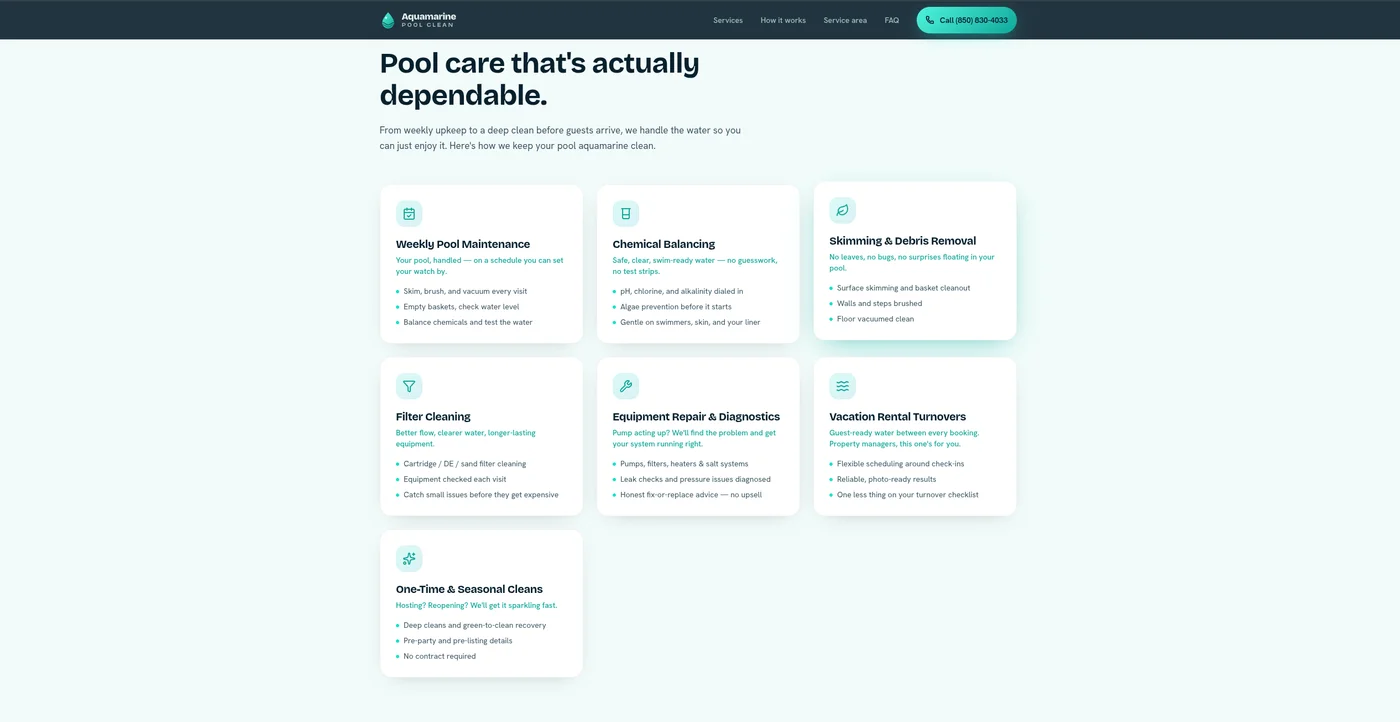Click the leaf icon on Skimming & Debris Removal

tap(843, 210)
